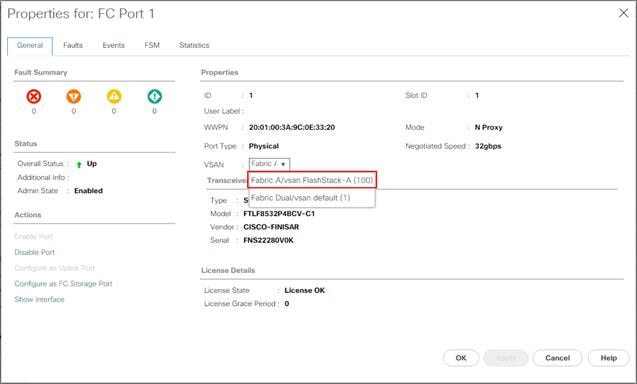Close the FC Port 1 properties dialog
The image size is (637, 384).
pyautogui.click(x=623, y=13)
